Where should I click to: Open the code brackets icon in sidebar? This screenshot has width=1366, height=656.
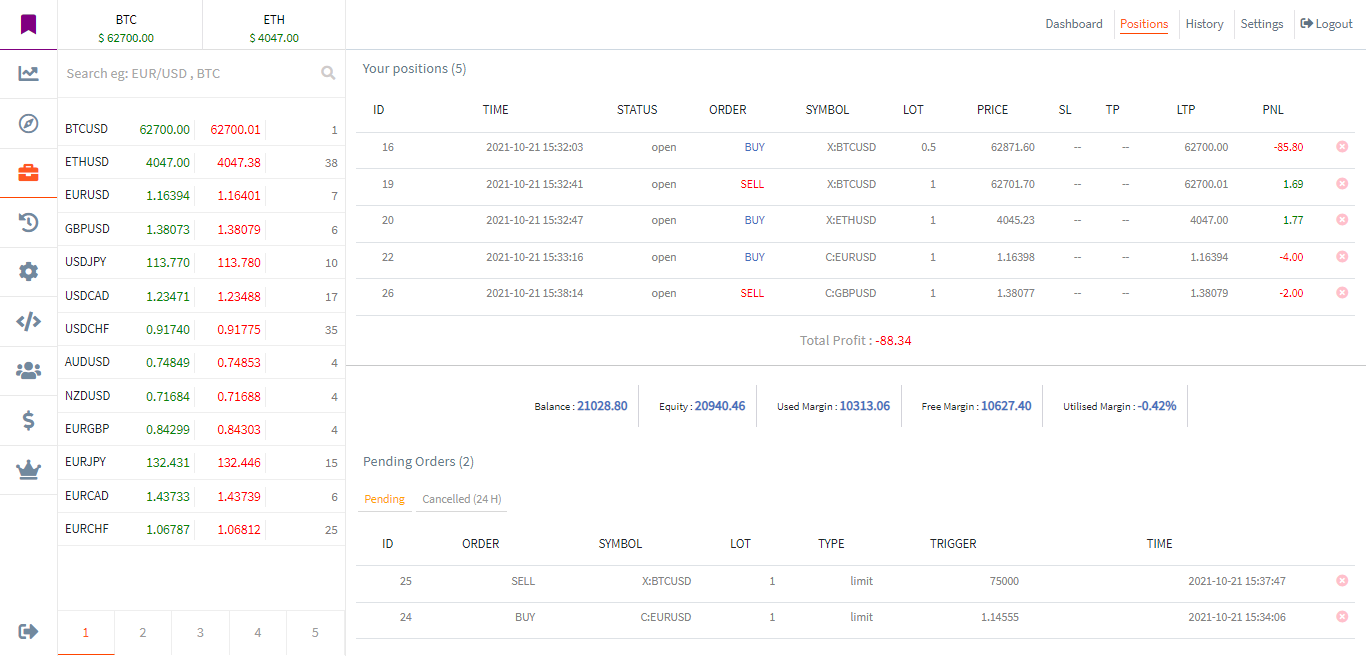pos(28,321)
